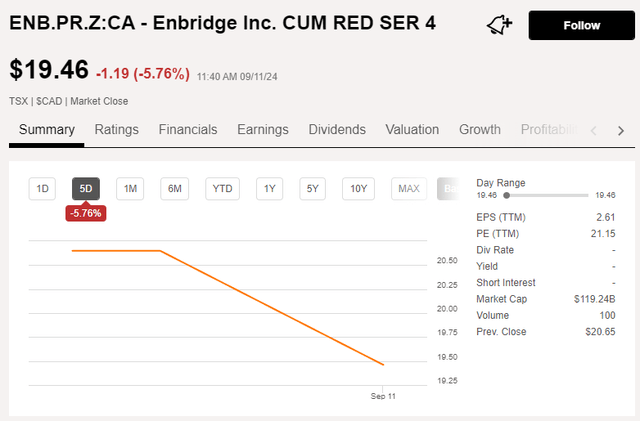Click the add alert bell icon

pos(499,25)
